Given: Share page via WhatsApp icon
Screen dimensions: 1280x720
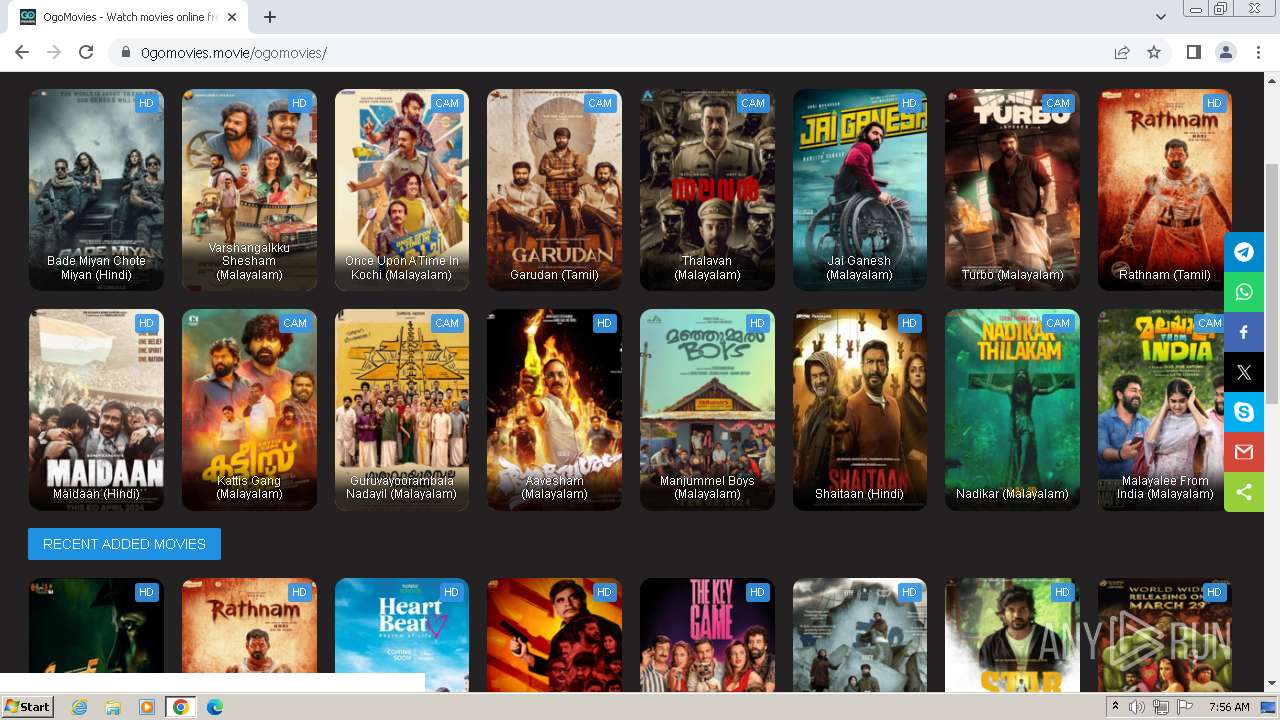Looking at the screenshot, I should click(1244, 292).
